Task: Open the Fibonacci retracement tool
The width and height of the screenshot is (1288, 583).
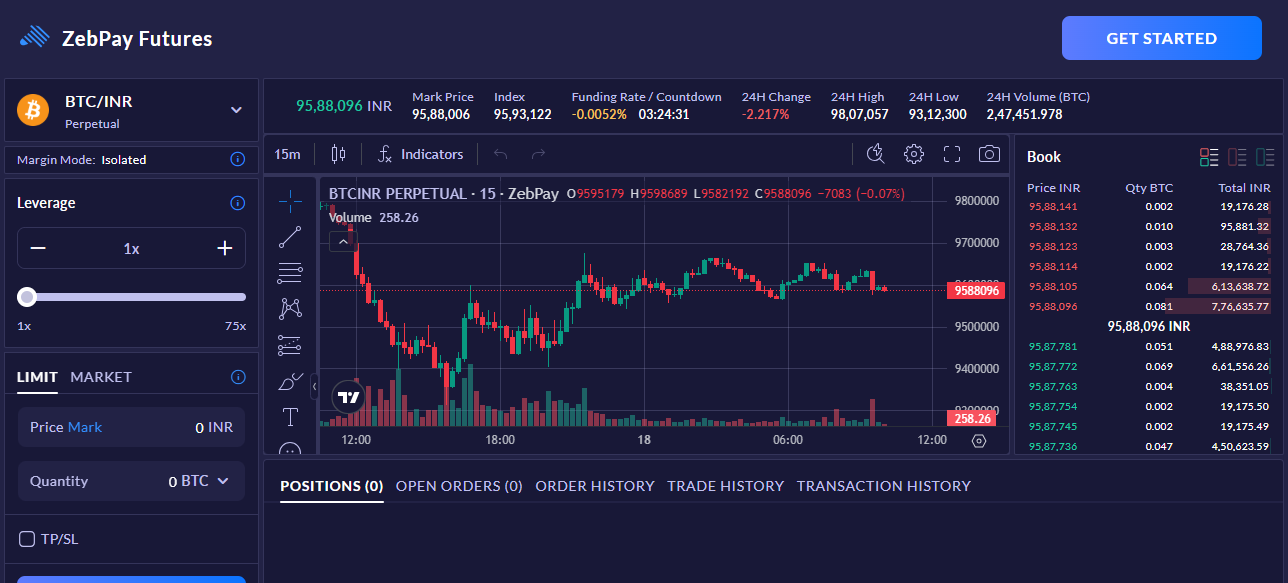Action: coord(290,272)
